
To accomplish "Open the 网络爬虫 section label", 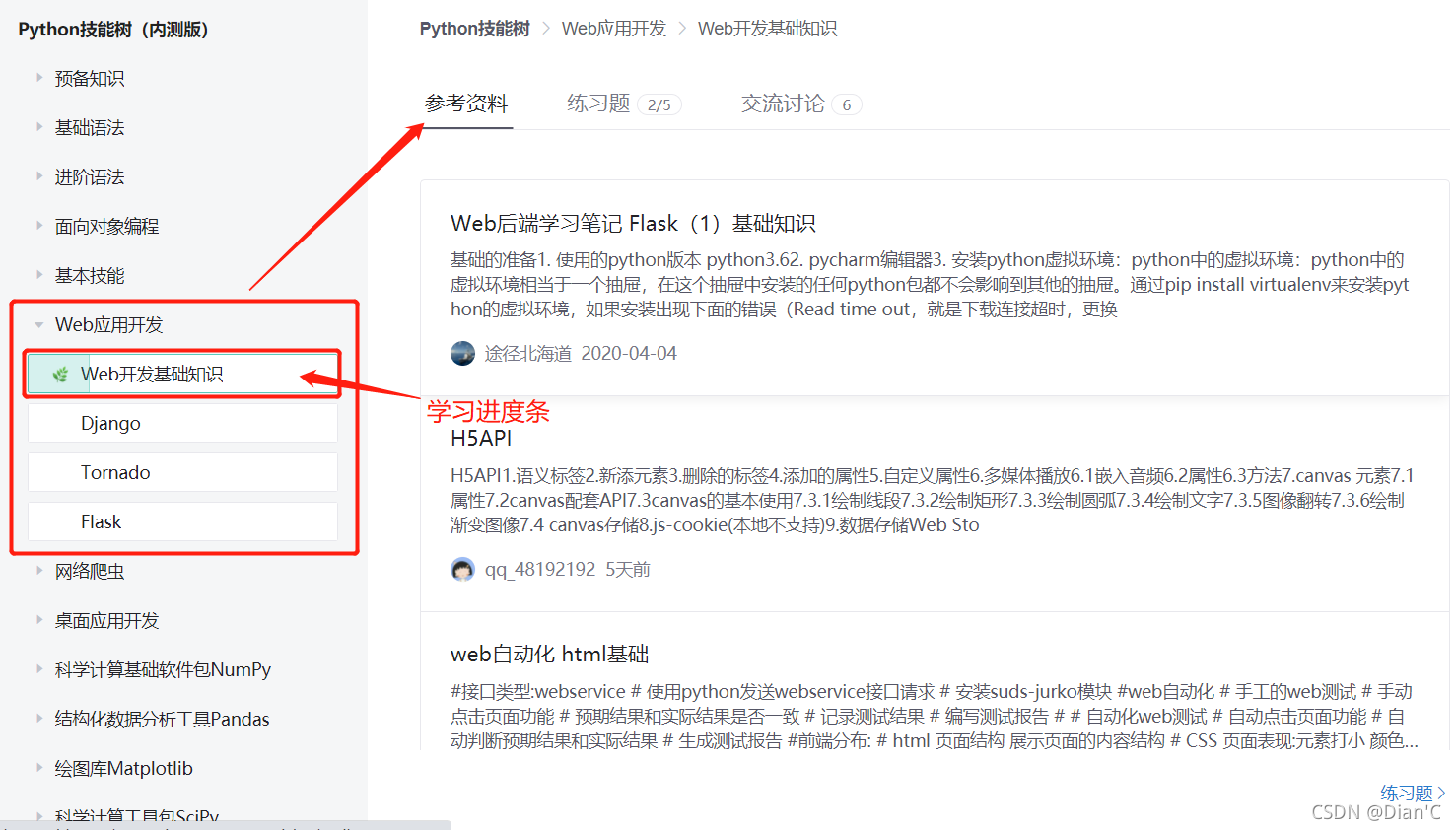I will pos(90,571).
